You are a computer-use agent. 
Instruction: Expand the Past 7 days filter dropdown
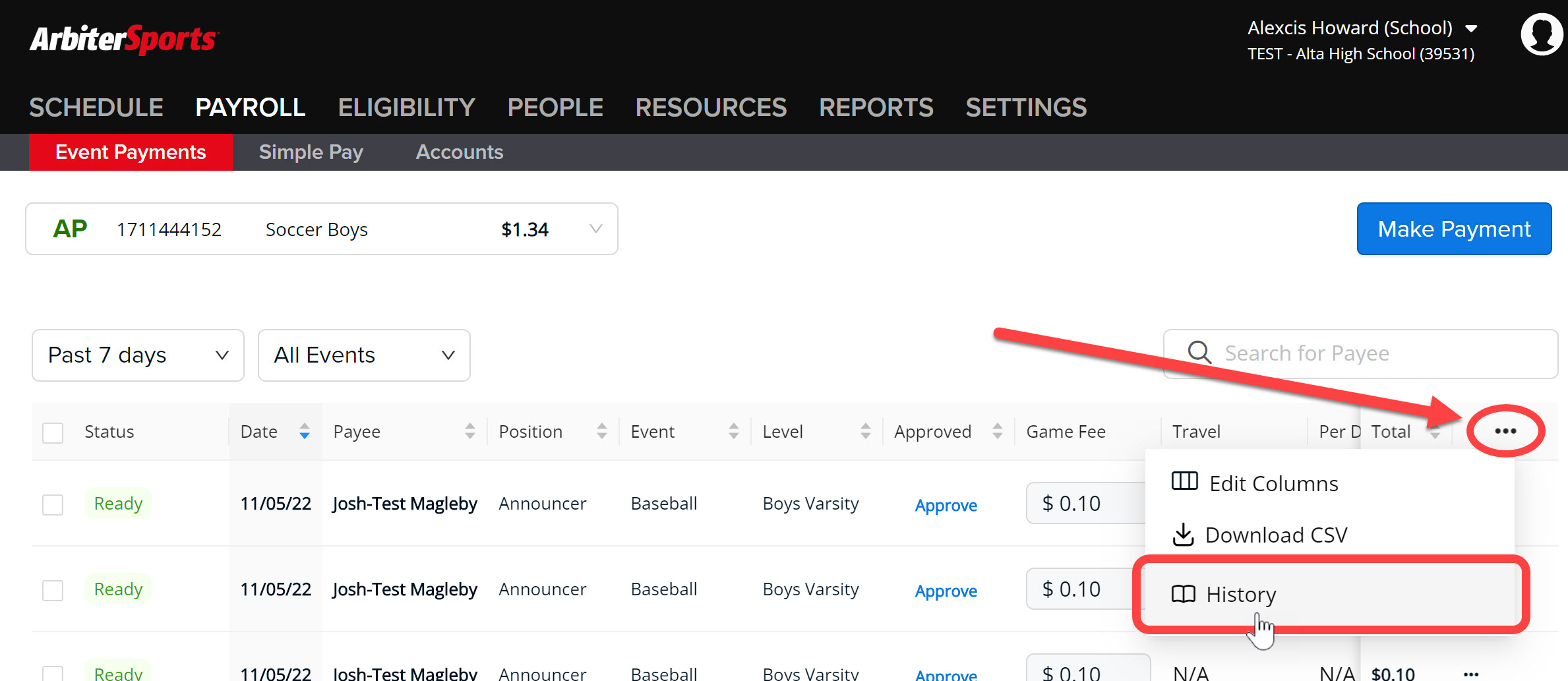[137, 355]
